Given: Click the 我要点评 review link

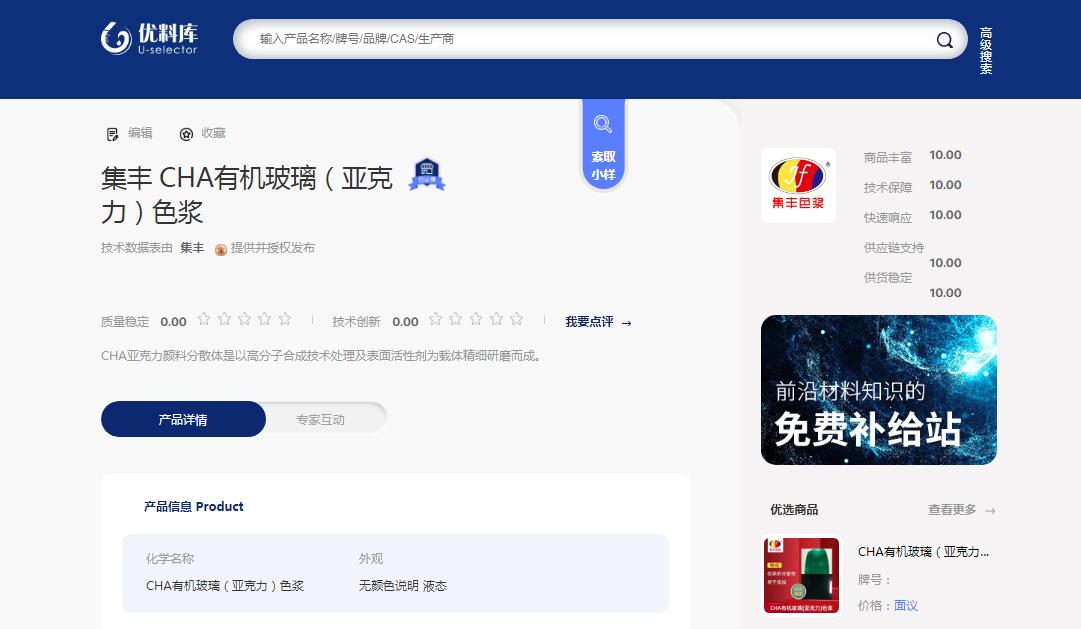Looking at the screenshot, I should point(598,322).
